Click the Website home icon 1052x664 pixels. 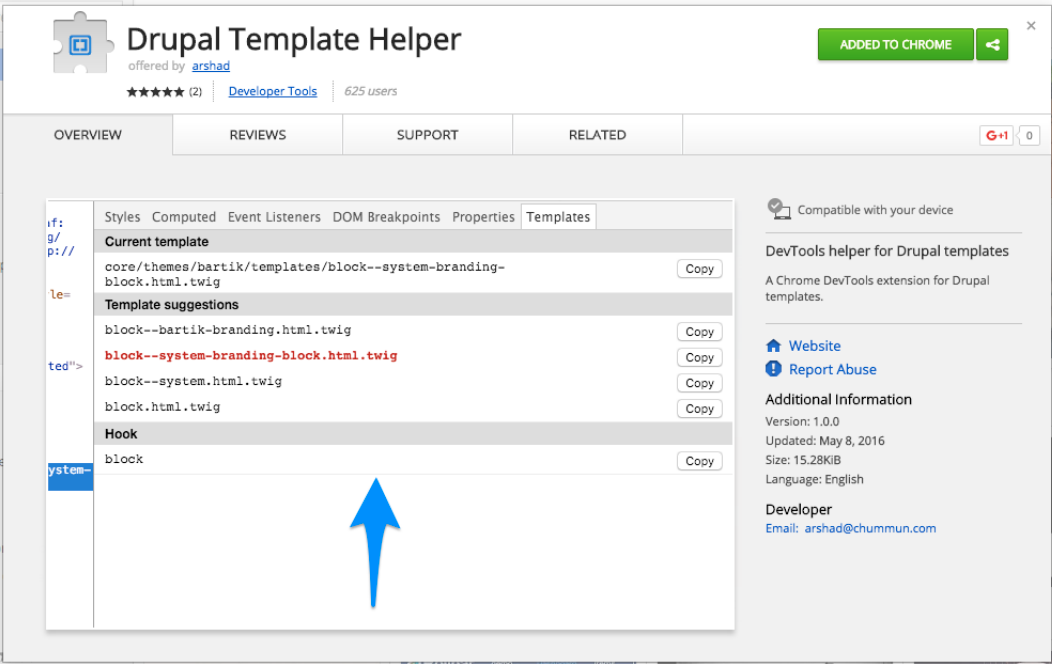click(x=774, y=345)
